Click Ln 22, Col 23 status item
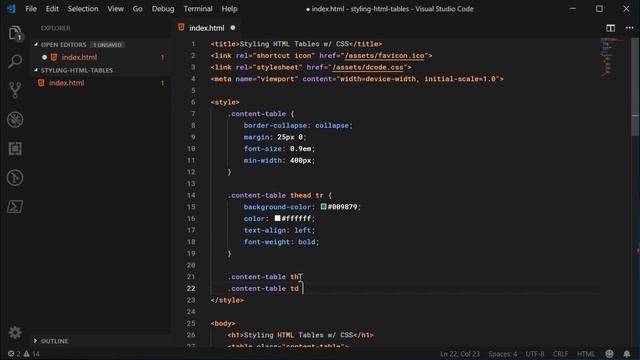The image size is (640, 360). [x=460, y=354]
